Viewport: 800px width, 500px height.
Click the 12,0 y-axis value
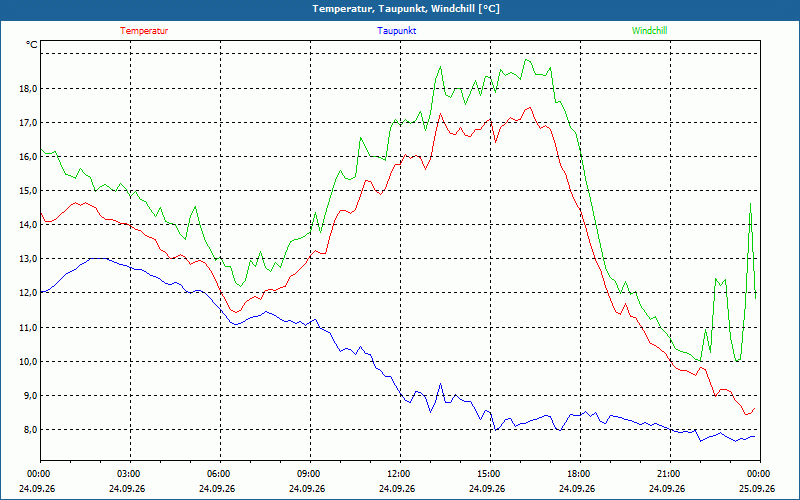(28, 293)
